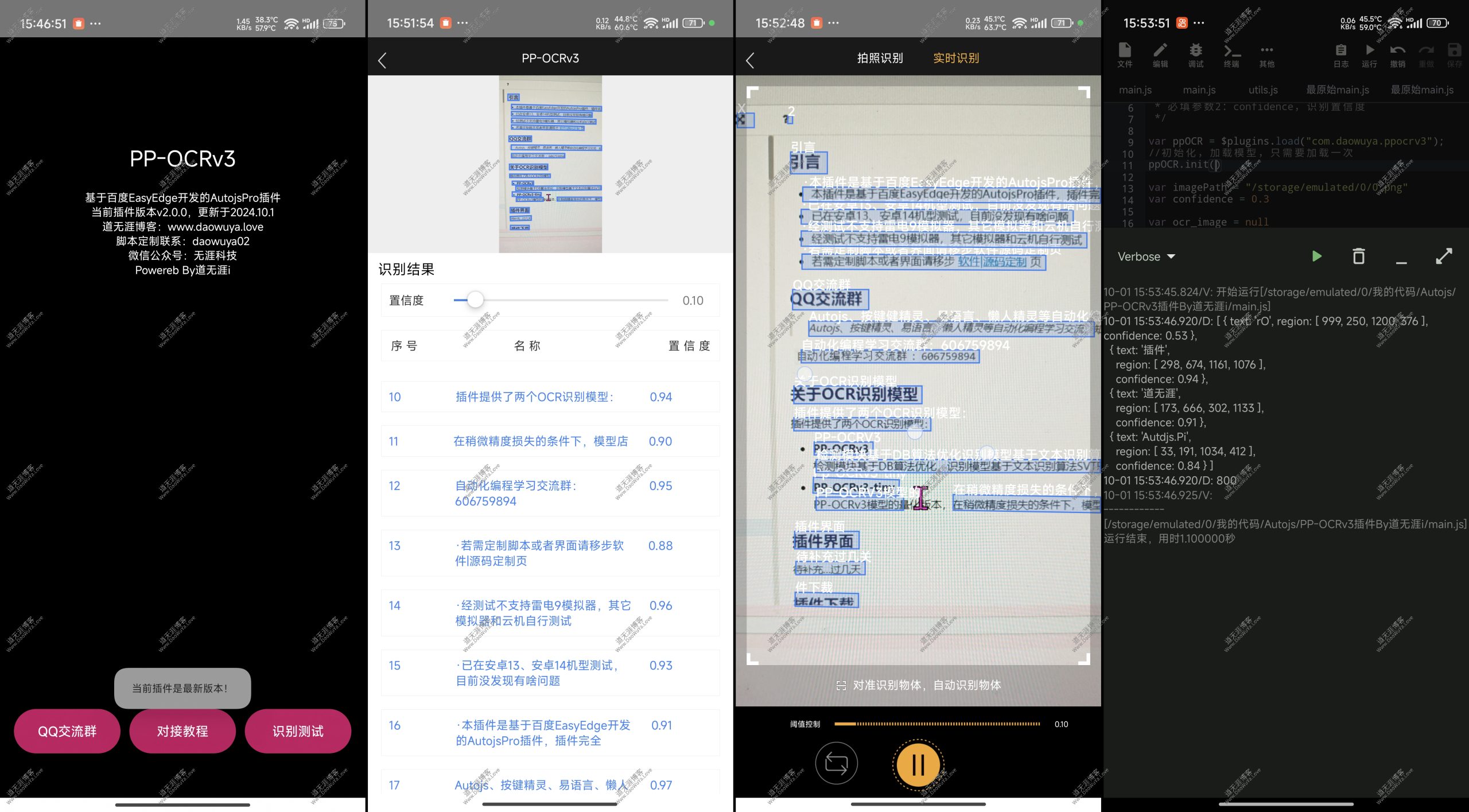Click the 道无涯博客：www.daowuya.love line

182,227
